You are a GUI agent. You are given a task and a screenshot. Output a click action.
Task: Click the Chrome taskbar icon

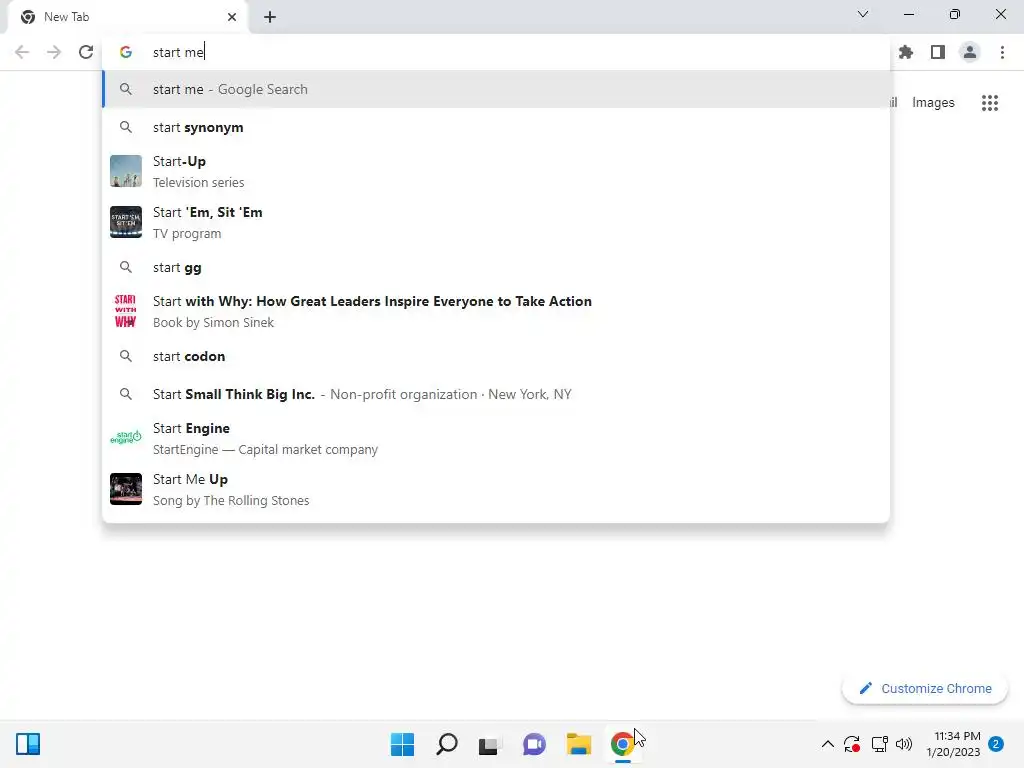click(x=622, y=744)
